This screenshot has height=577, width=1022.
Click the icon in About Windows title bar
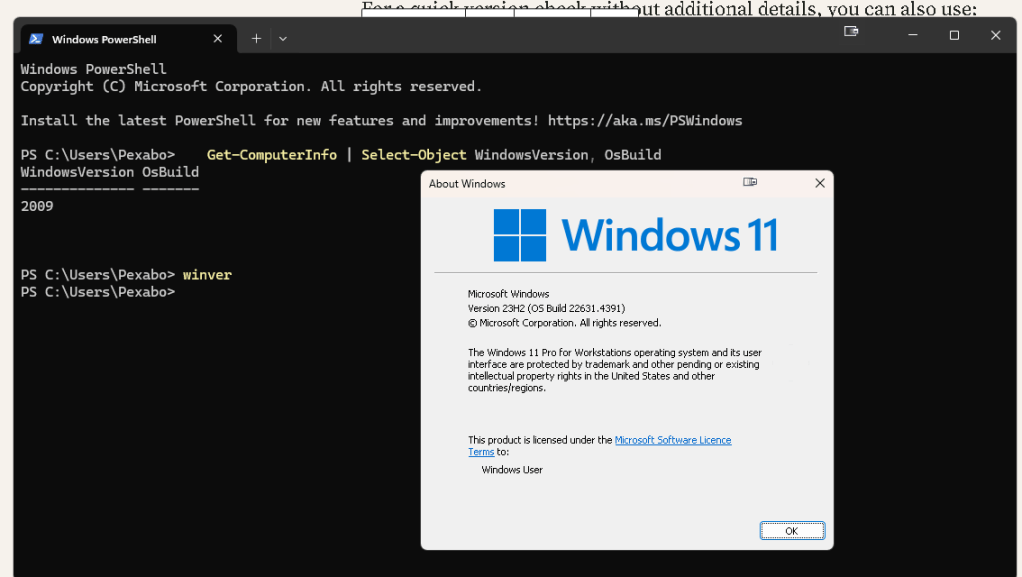tap(750, 182)
